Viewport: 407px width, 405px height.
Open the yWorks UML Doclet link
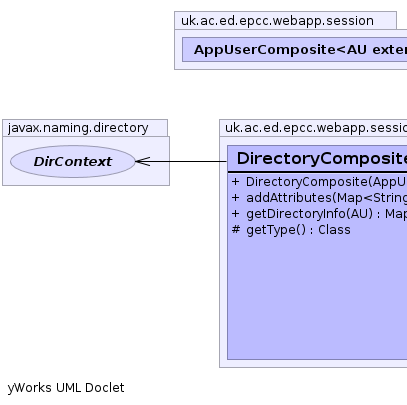click(x=66, y=388)
